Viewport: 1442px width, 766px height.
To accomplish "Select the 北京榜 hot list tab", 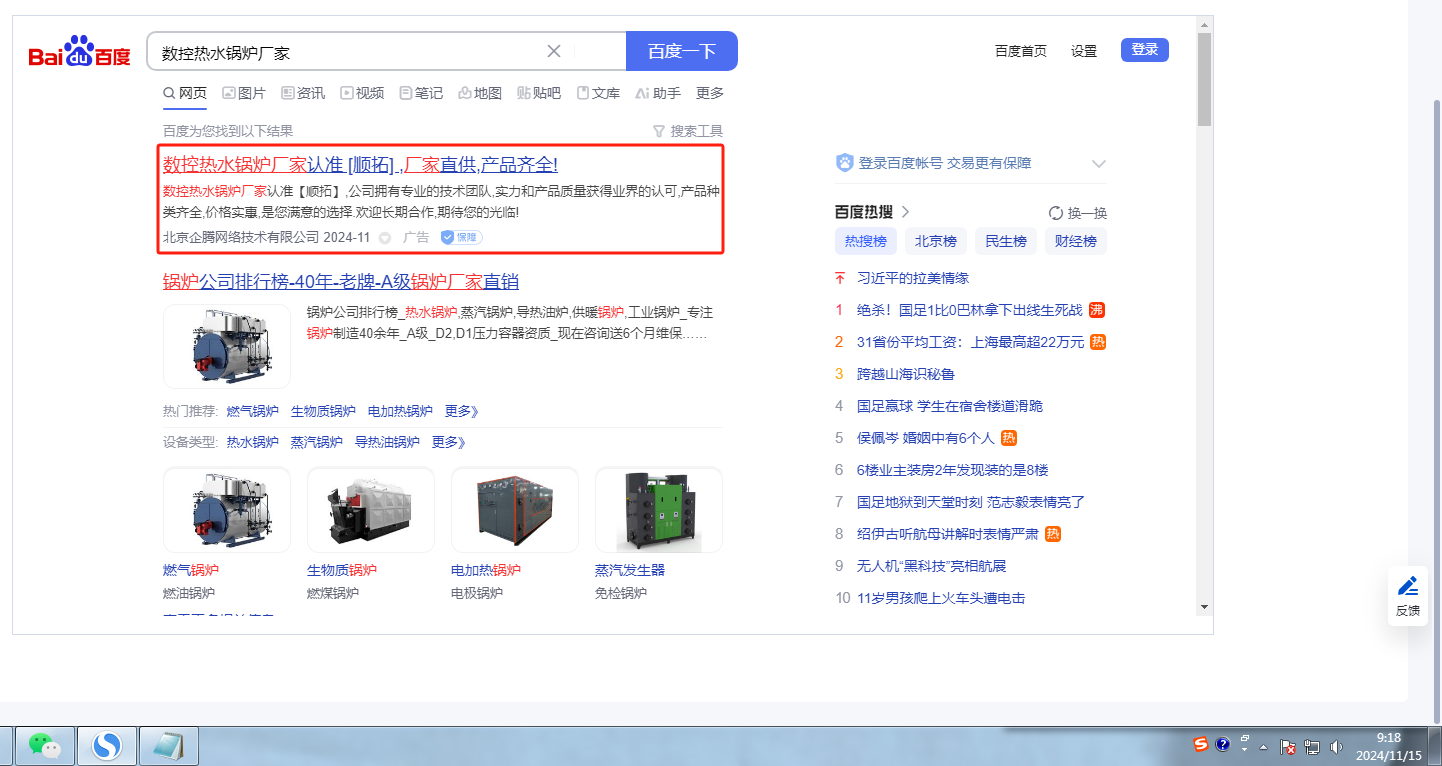I will pos(936,241).
